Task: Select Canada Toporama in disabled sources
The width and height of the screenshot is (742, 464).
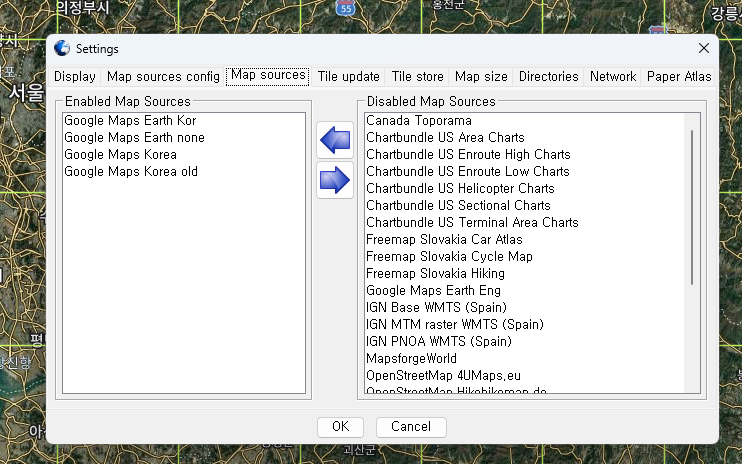Action: (x=524, y=121)
